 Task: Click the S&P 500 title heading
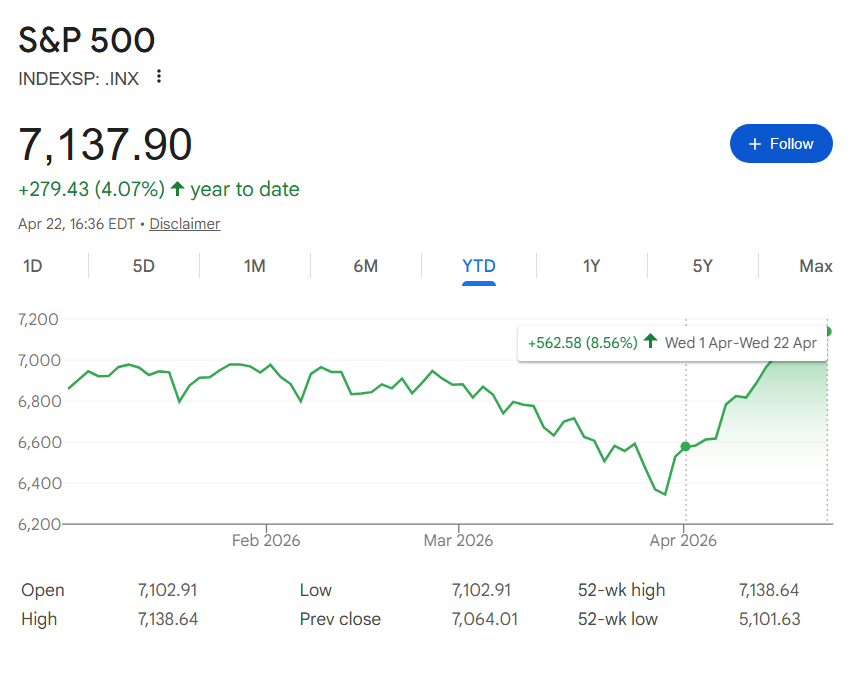(x=86, y=40)
